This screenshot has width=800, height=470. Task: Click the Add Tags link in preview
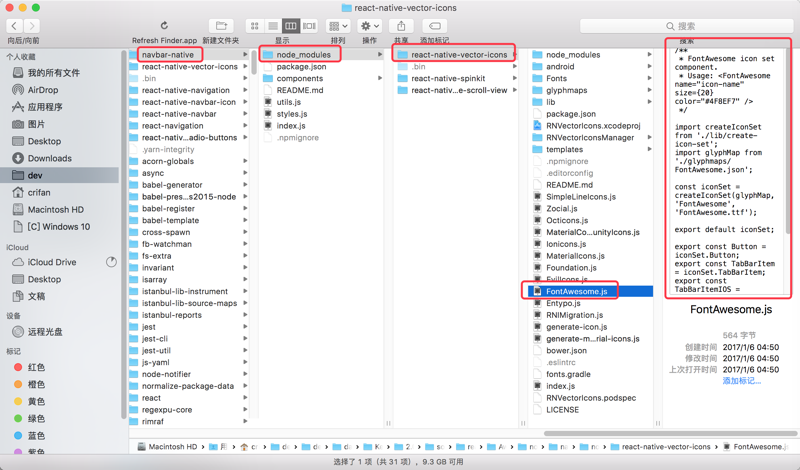click(741, 381)
